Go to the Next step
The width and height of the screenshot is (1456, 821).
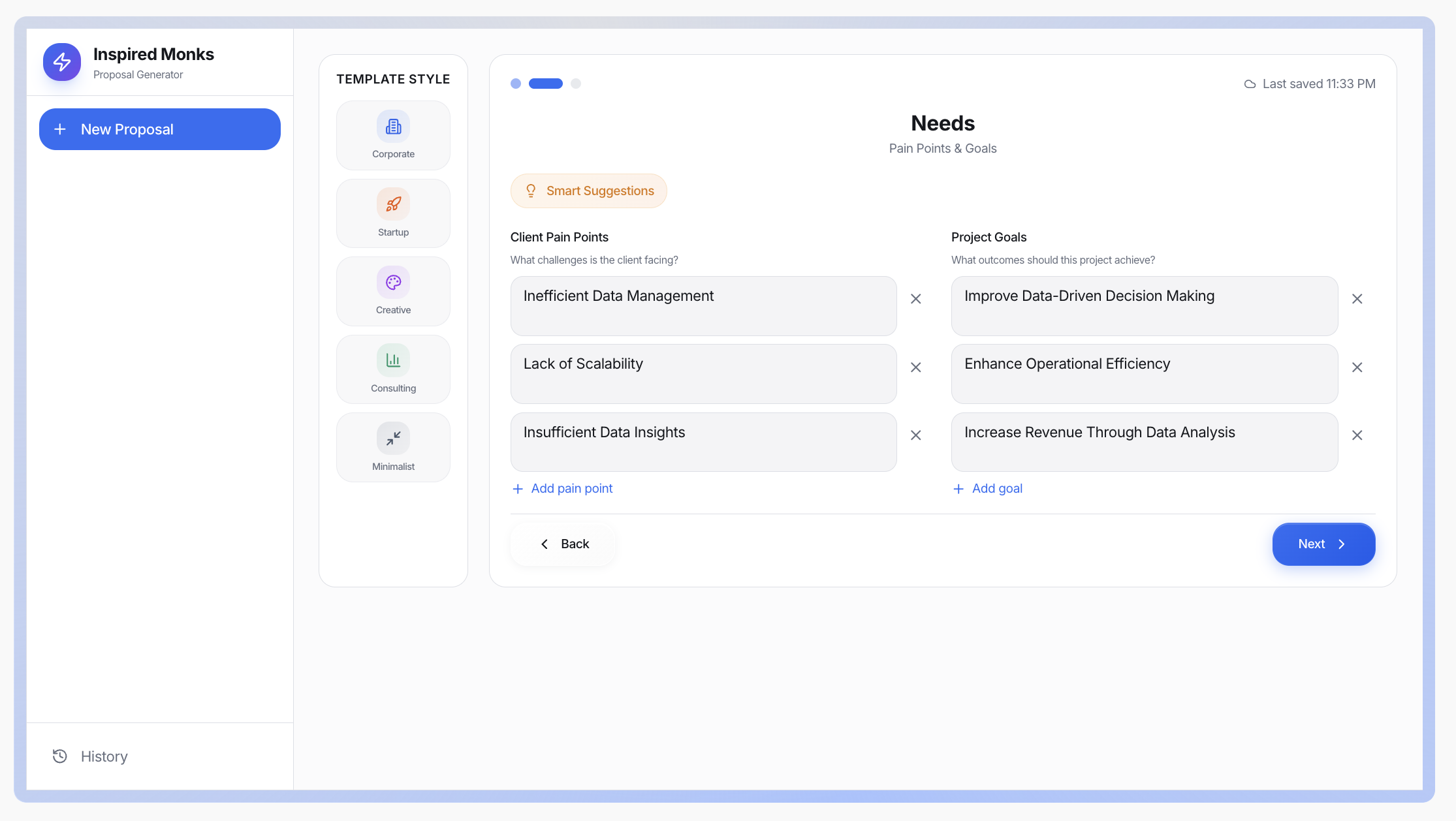(x=1323, y=544)
